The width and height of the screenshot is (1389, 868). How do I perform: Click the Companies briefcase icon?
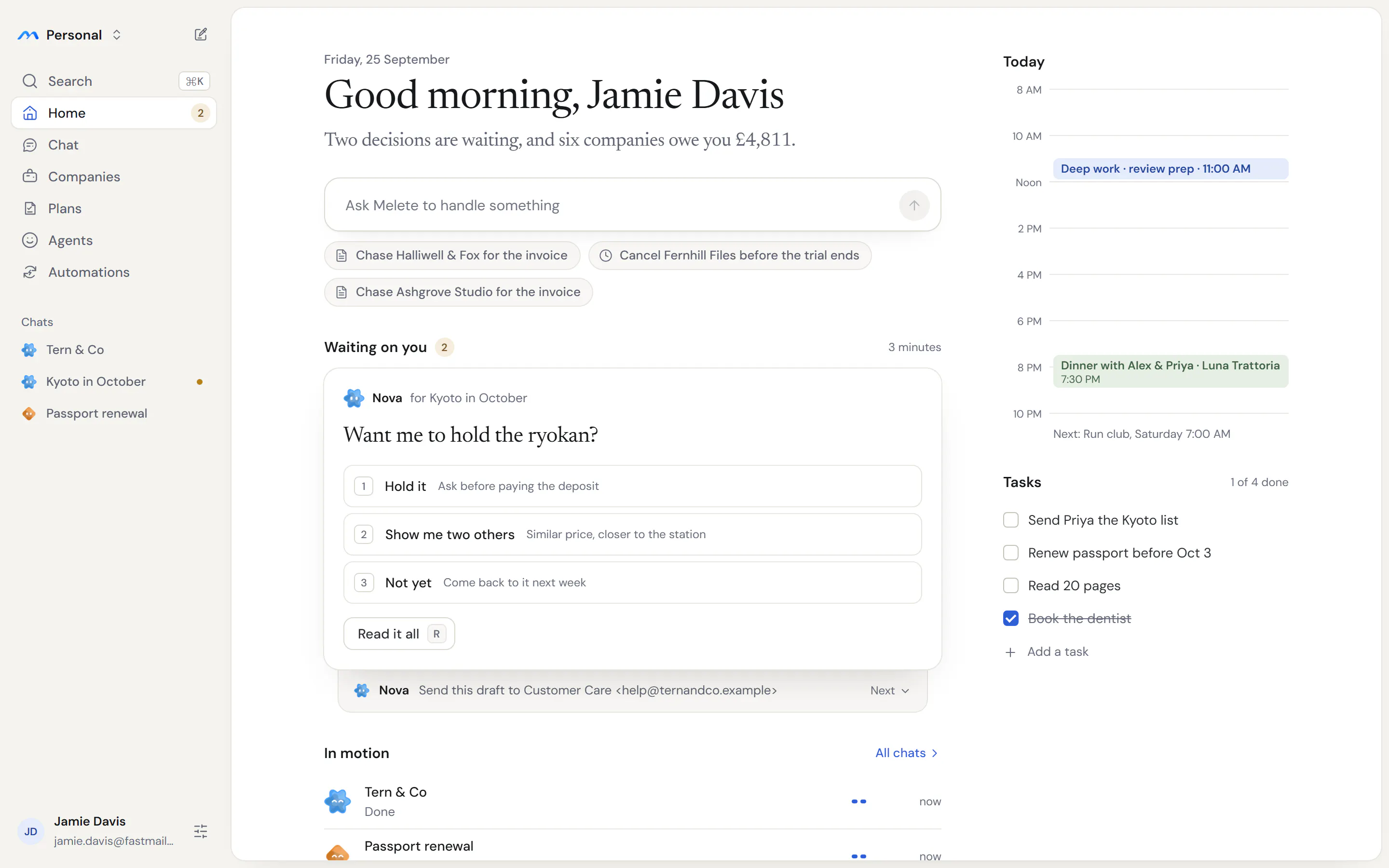point(30,176)
